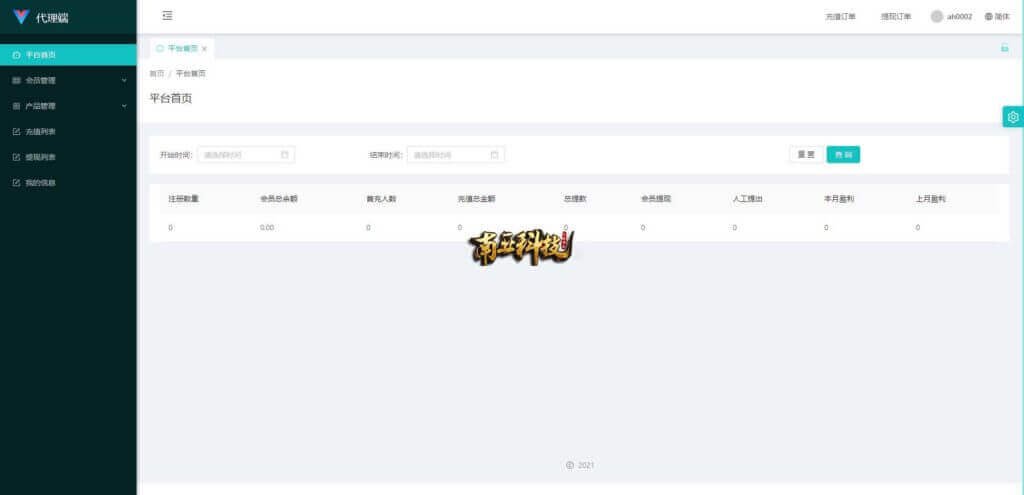Open calendar icon in 开始时间 field
Image resolution: width=1024 pixels, height=495 pixels.
pos(285,155)
